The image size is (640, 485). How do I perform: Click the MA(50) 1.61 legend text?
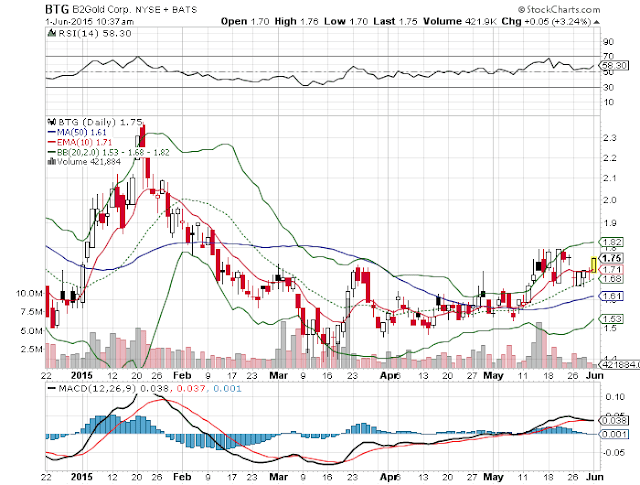coord(82,132)
